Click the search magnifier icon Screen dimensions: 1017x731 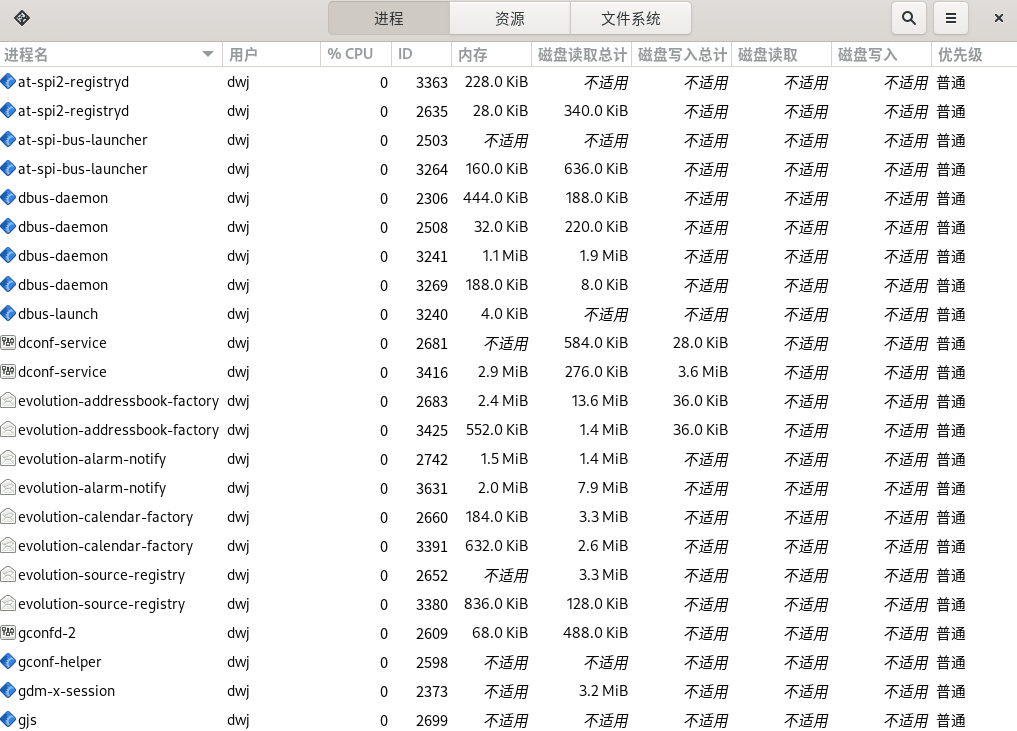tap(908, 18)
